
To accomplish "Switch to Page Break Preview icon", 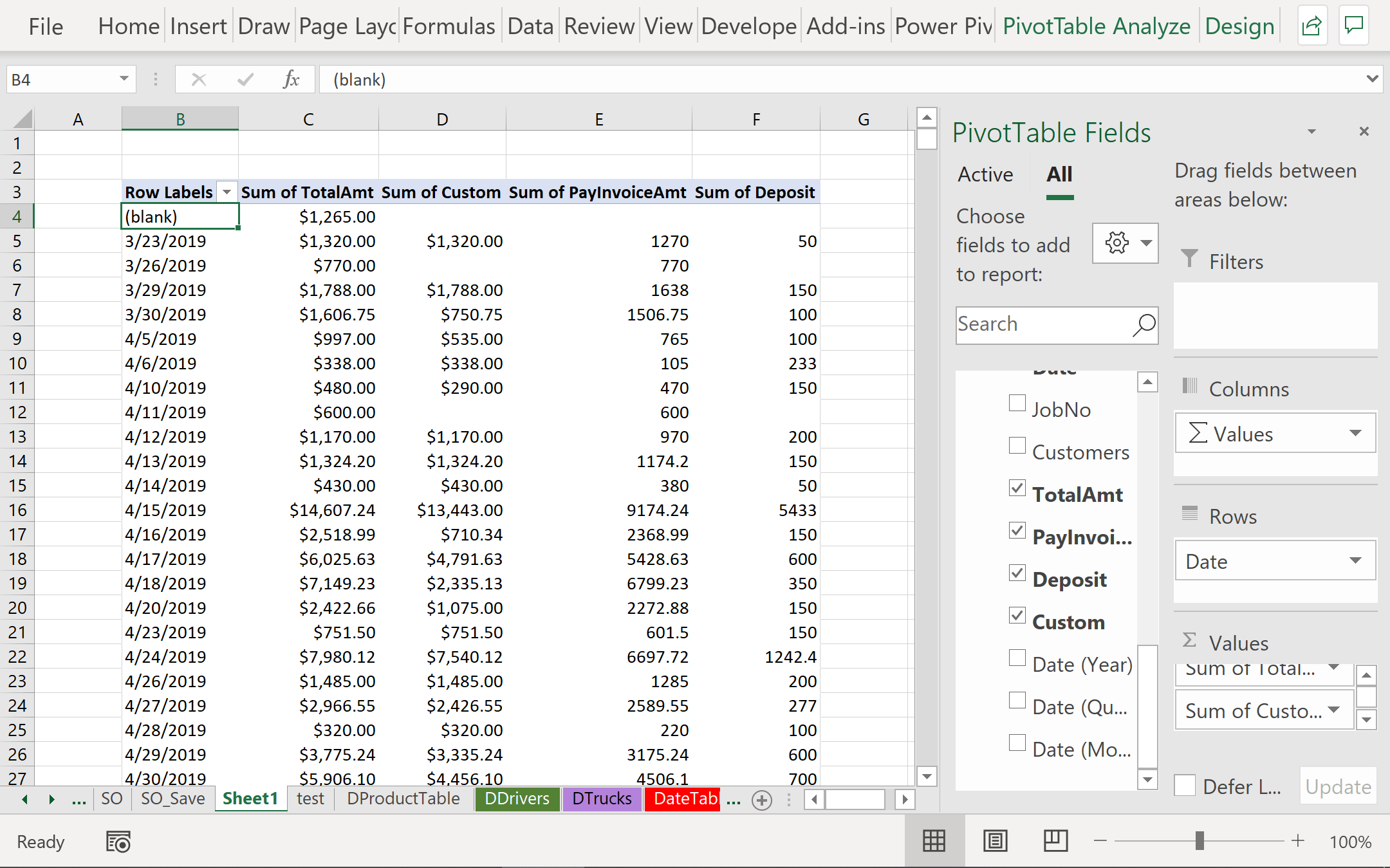I will click(1055, 841).
